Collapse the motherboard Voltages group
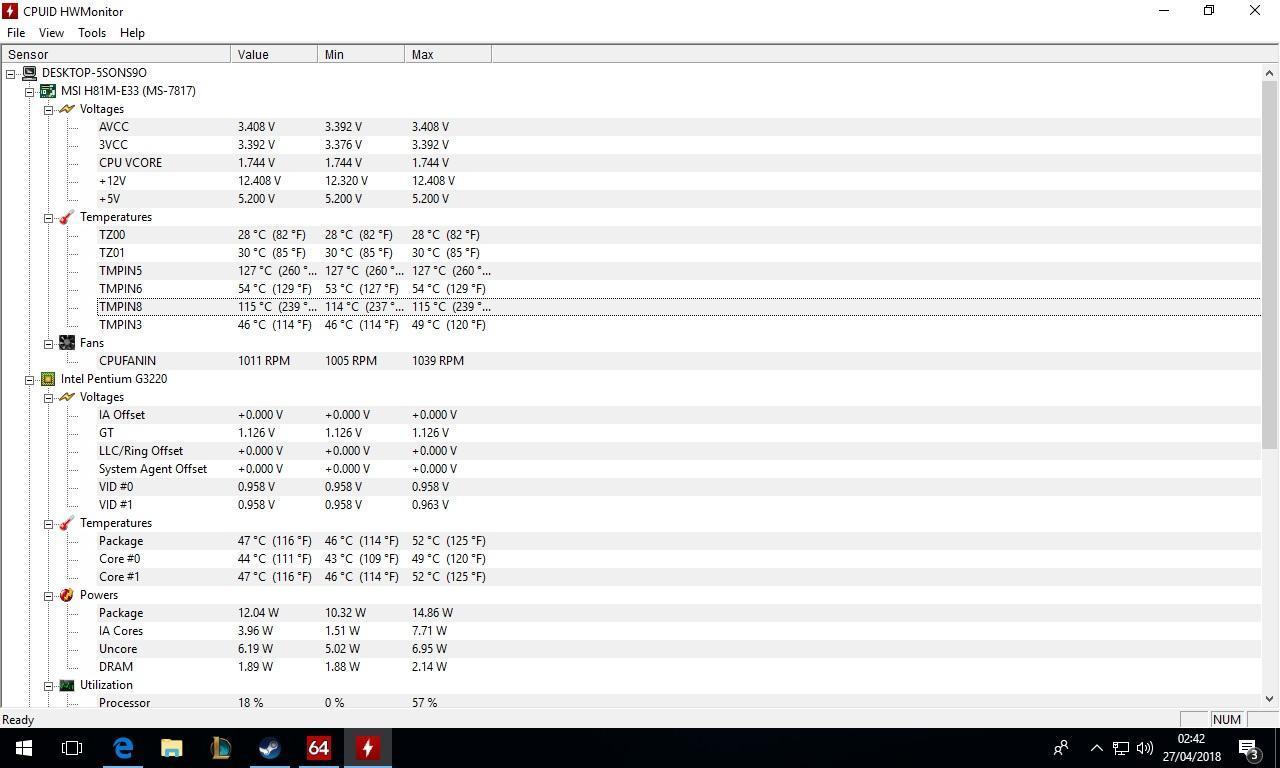1280x768 pixels. point(48,109)
